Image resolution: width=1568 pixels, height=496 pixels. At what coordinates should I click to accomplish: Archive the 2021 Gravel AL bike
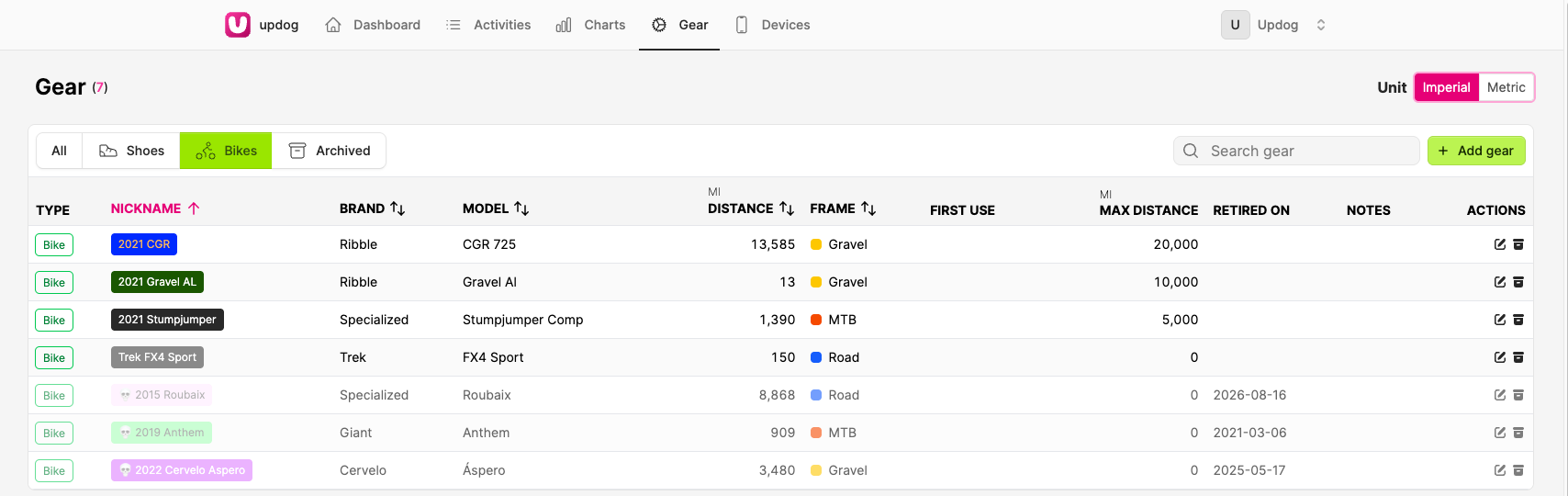[1518, 282]
